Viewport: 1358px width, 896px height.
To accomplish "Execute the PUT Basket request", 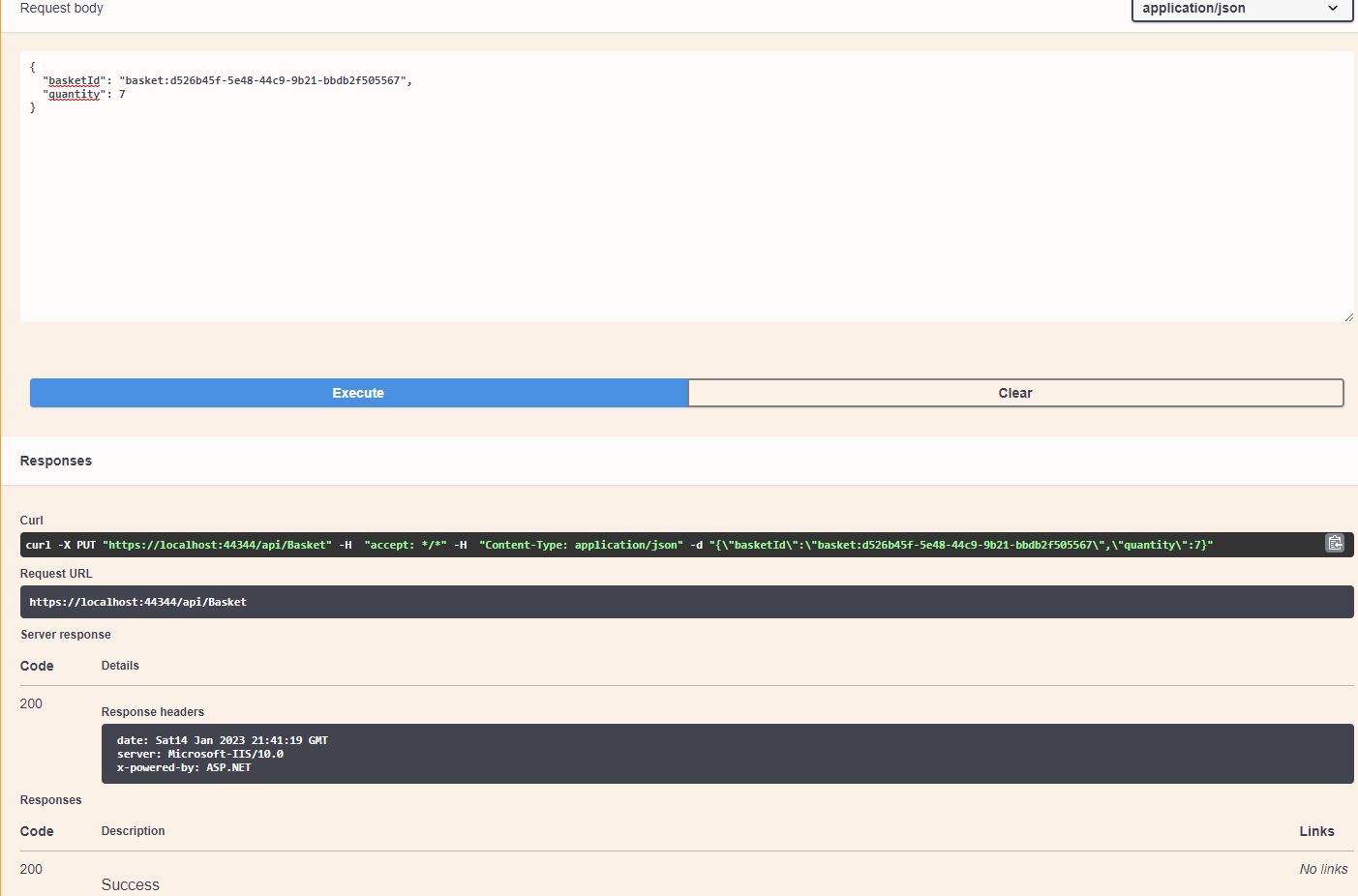I will point(357,393).
